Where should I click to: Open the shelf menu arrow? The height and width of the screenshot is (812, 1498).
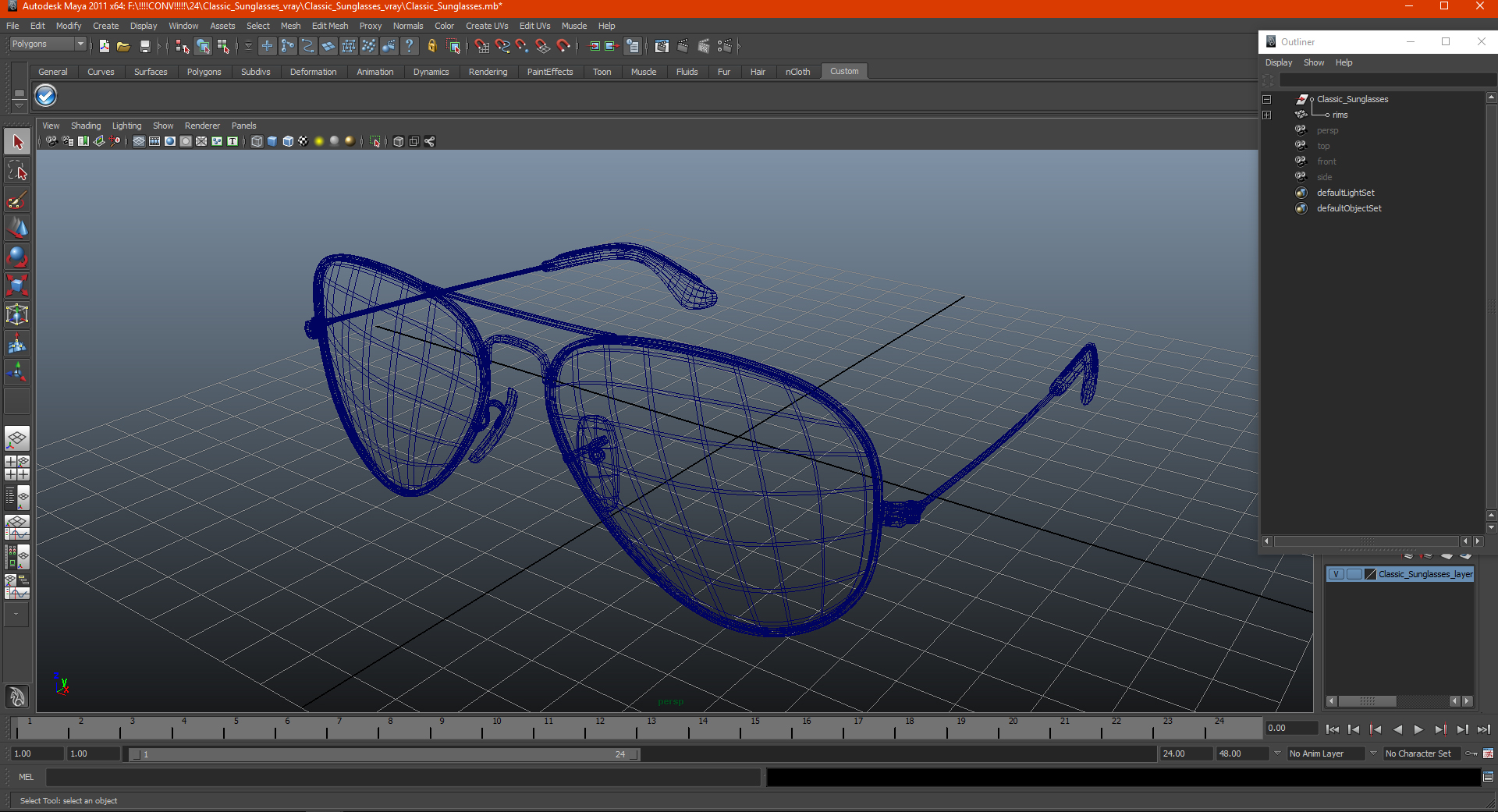point(20,105)
